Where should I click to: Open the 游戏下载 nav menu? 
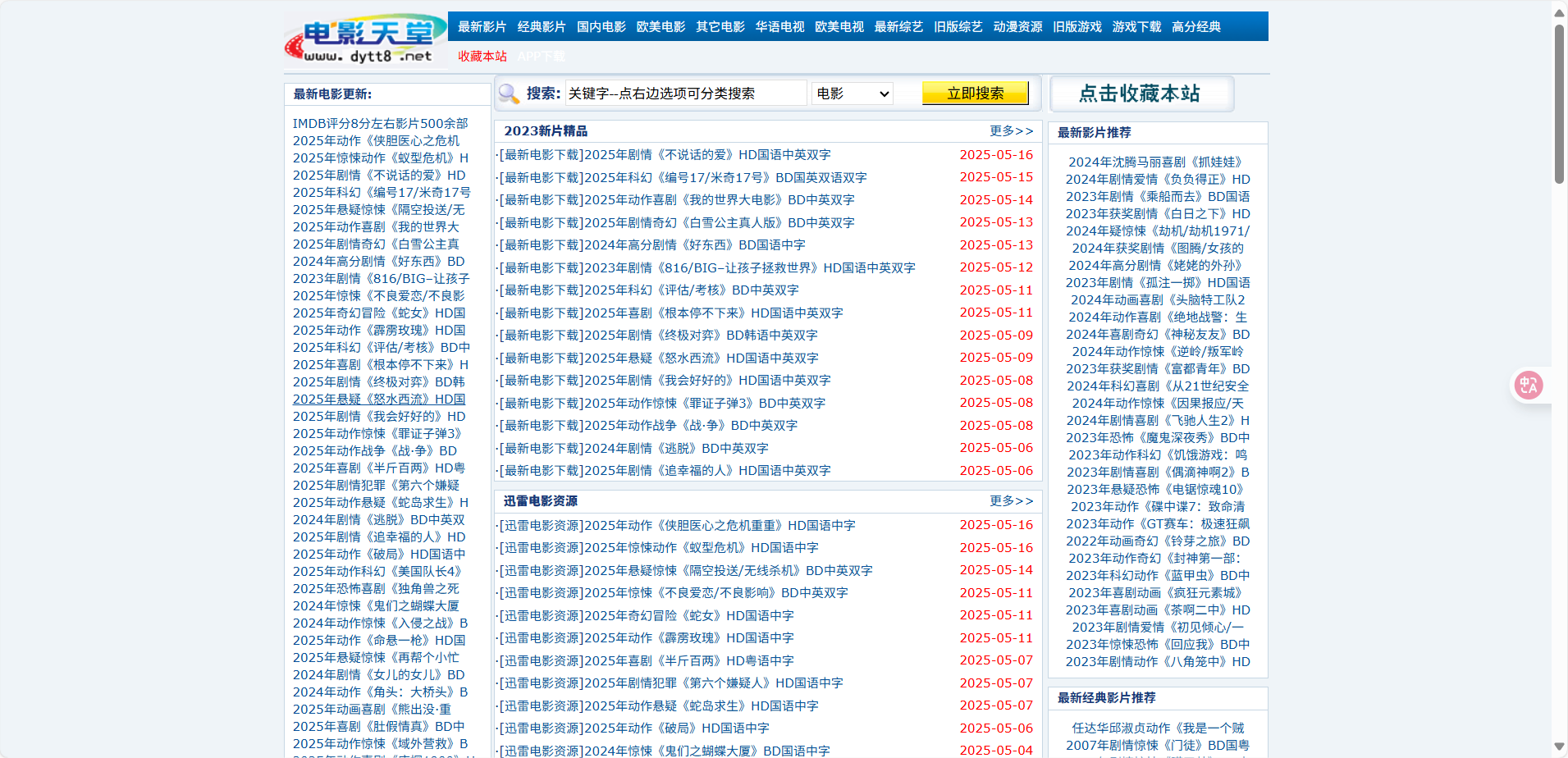[1136, 27]
